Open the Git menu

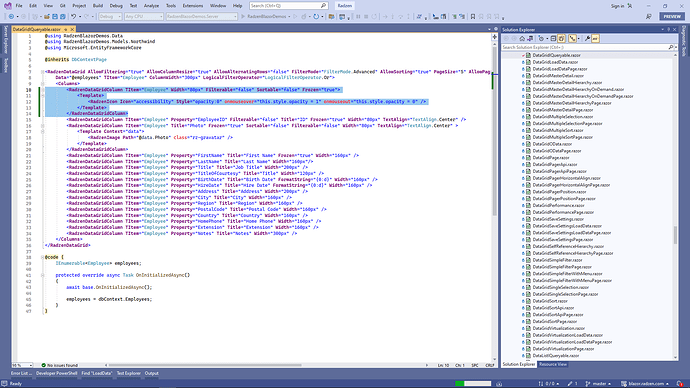point(62,6)
